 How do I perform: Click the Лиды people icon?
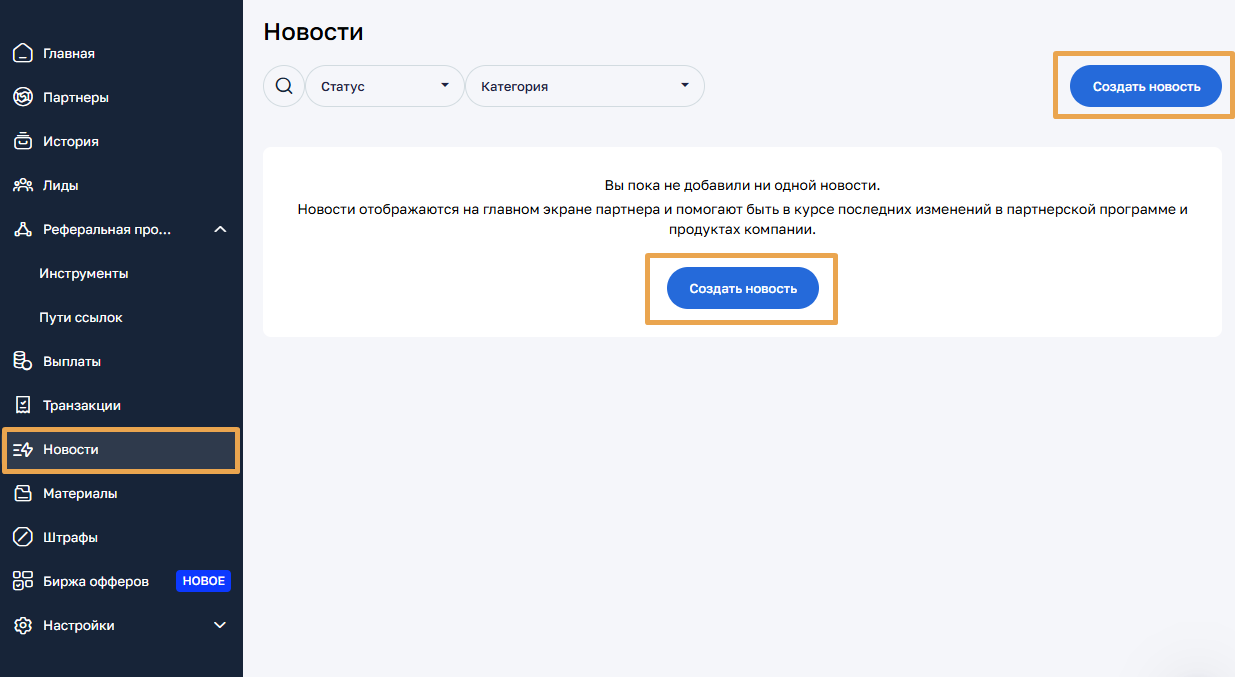[x=23, y=186]
